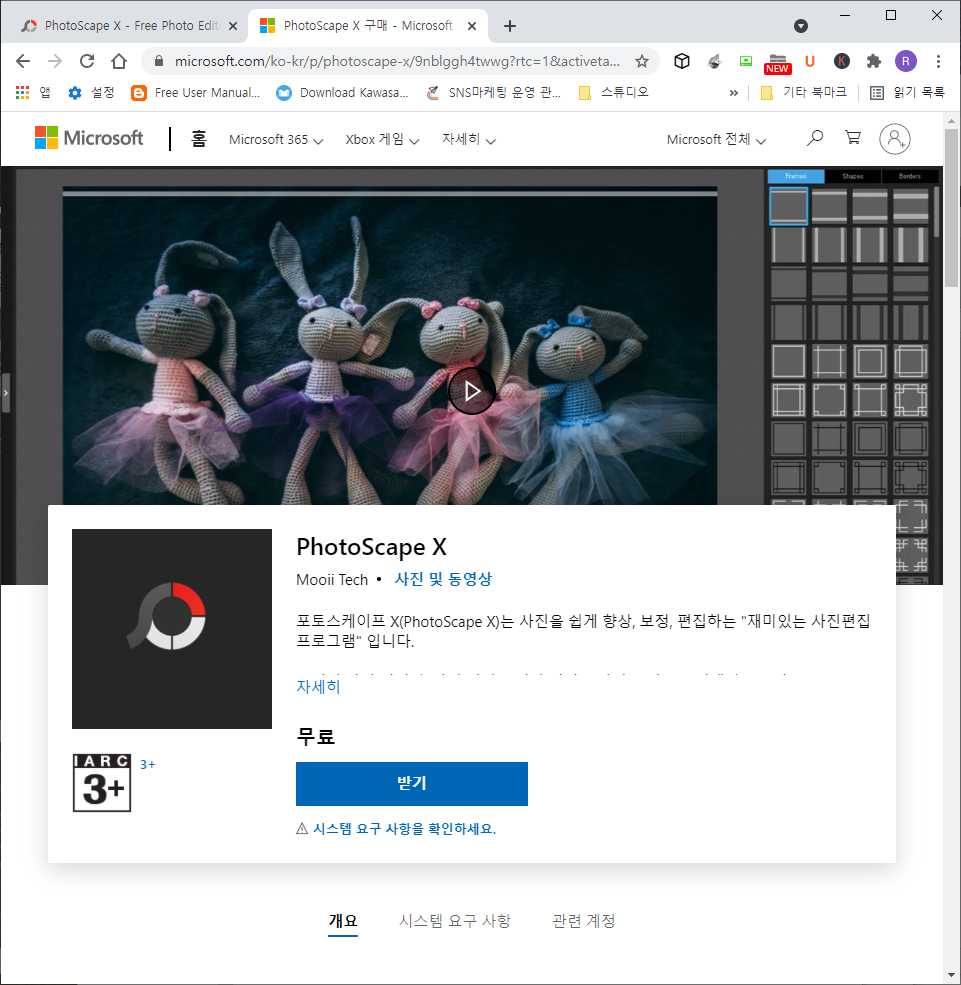Open the 읽기 목록 reading list
Viewport: 961px width, 985px height.
pos(907,93)
